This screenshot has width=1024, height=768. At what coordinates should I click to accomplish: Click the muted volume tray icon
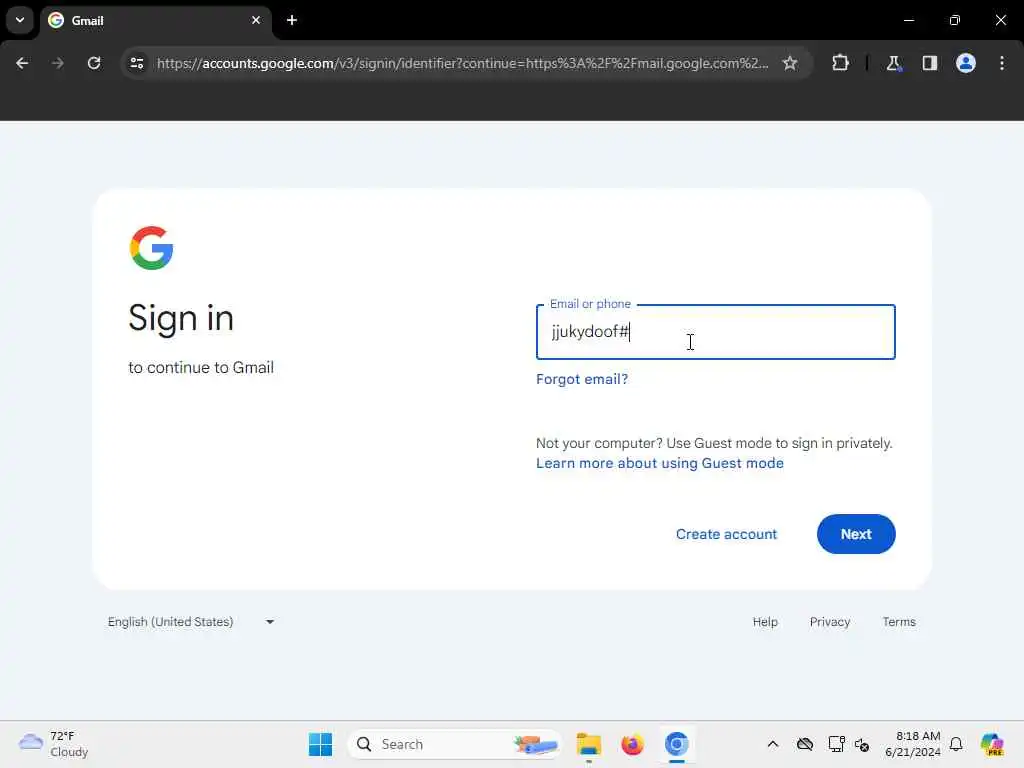click(x=862, y=744)
